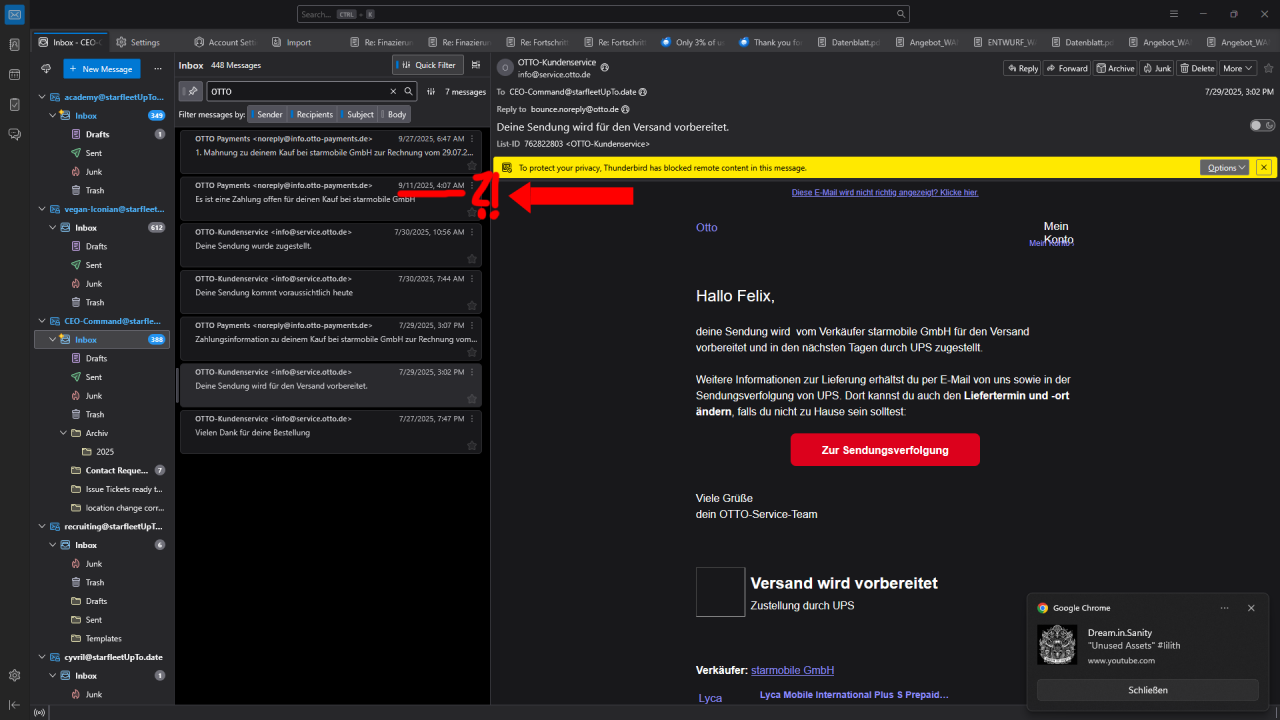This screenshot has height=720, width=1280.
Task: Clear the OTTO search text with X
Action: coord(393,91)
